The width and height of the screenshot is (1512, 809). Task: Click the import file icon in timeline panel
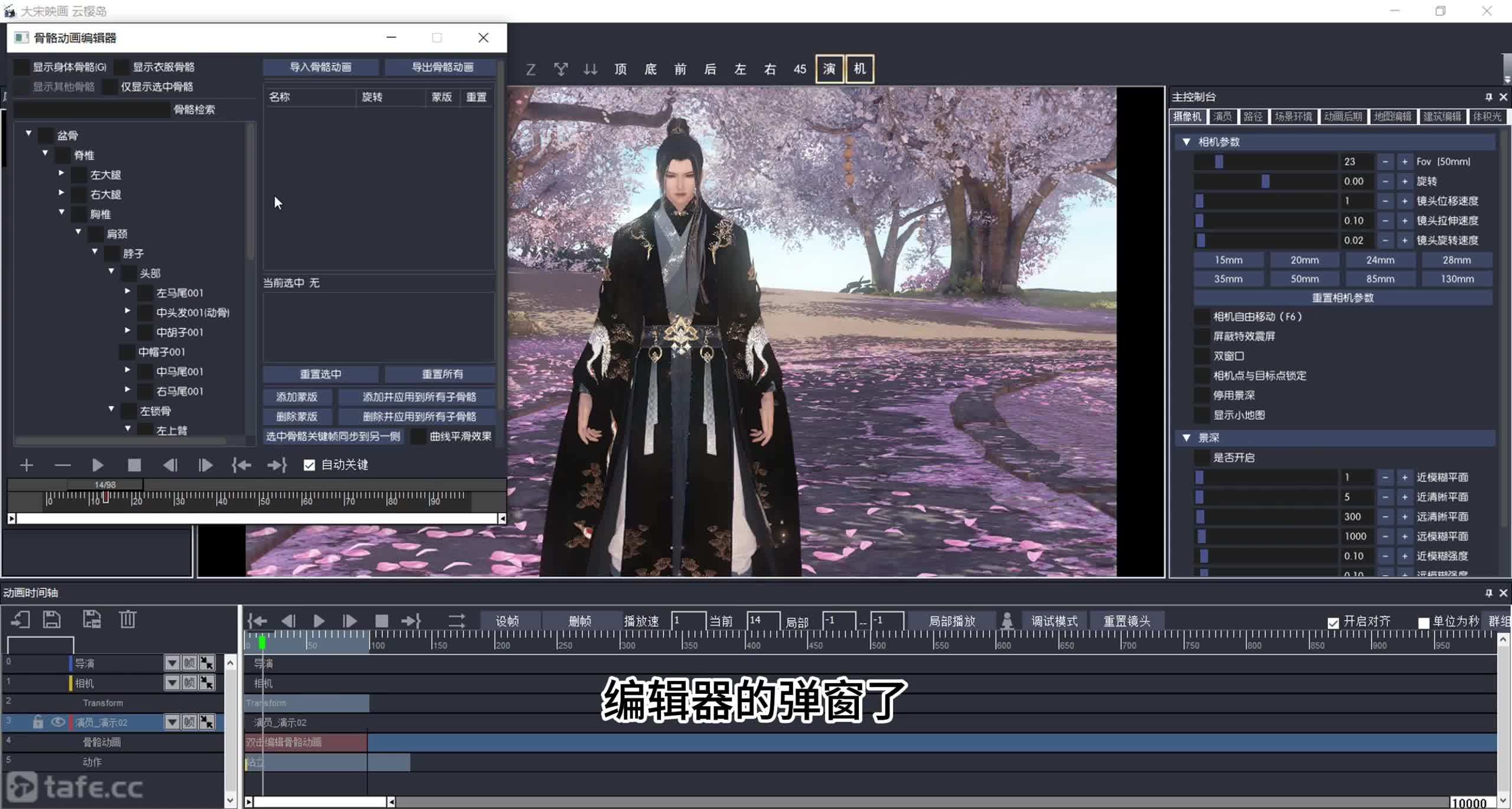coord(20,619)
